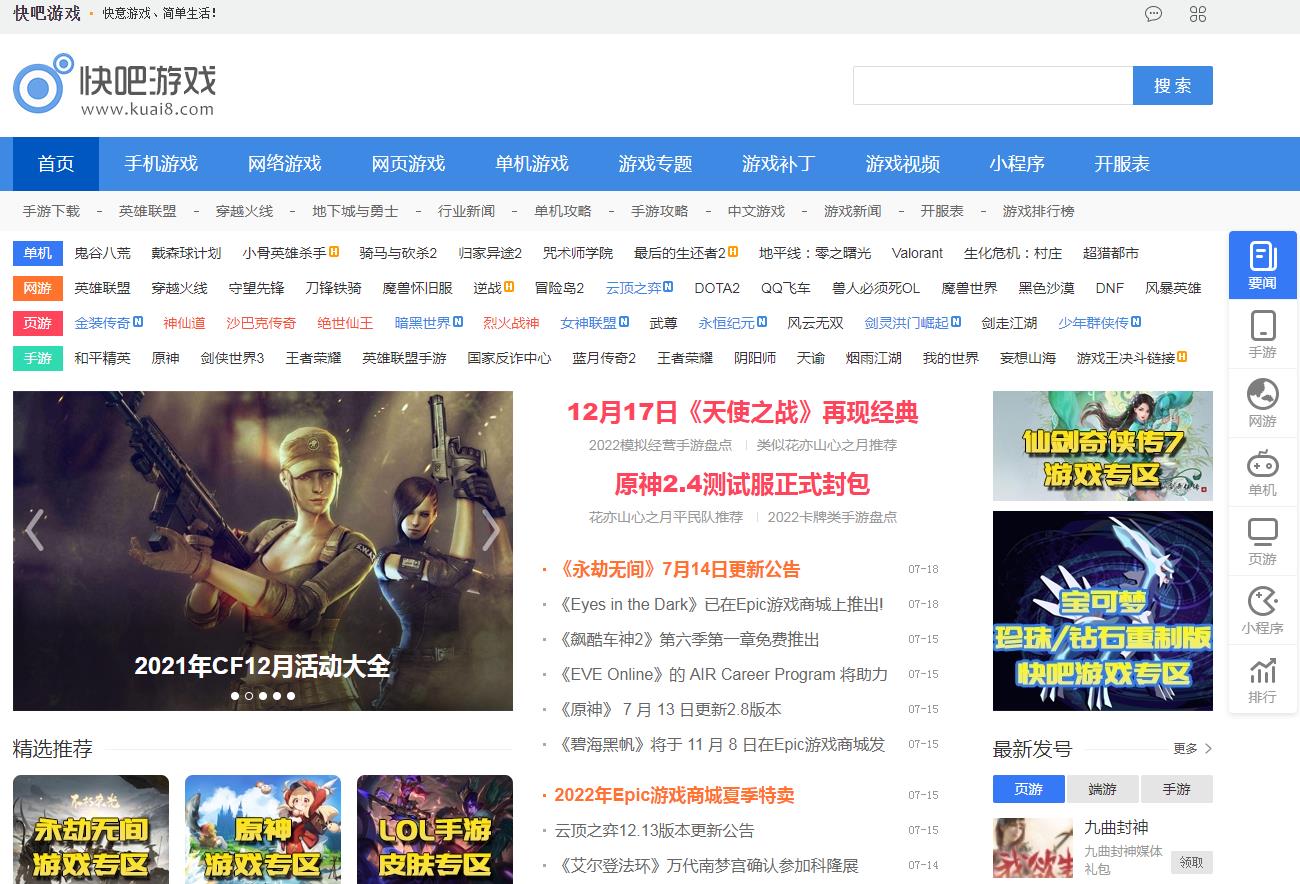
Task: Open 云顶之弈12.13版本更新公告 article
Action: coord(654,830)
